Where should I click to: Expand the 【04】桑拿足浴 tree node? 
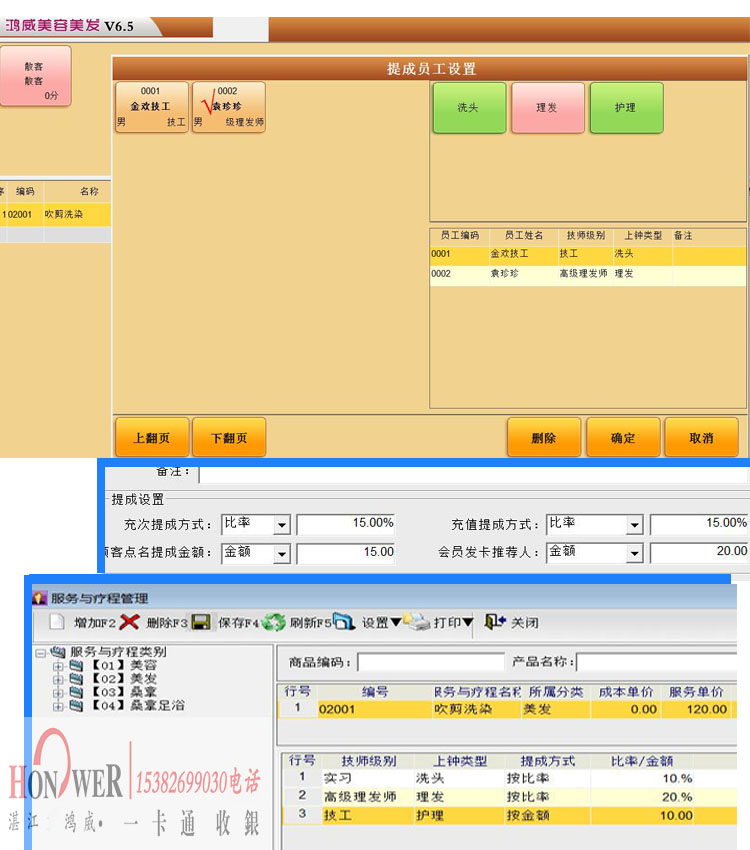coord(58,707)
